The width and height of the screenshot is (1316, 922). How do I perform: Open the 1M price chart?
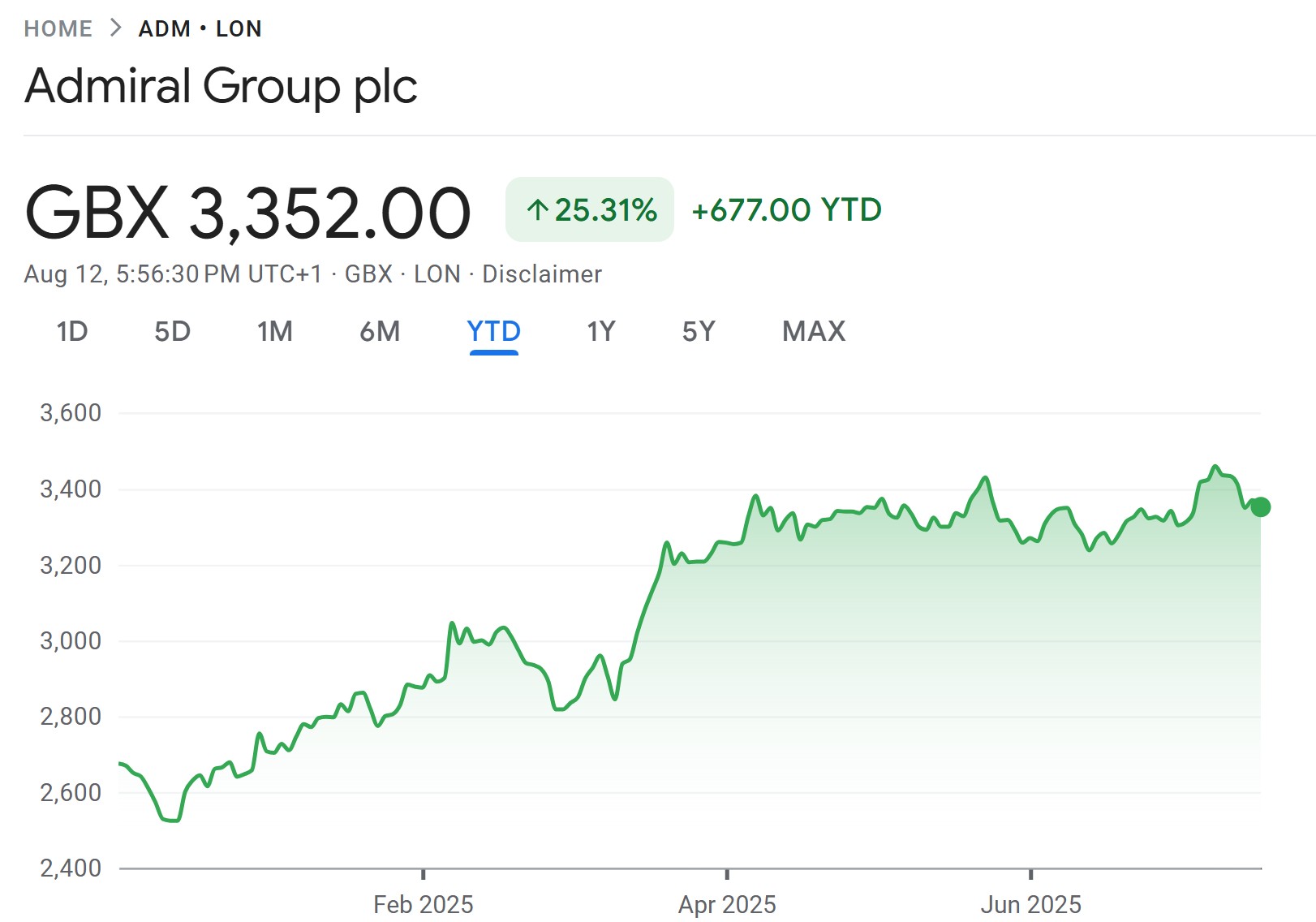tap(275, 331)
